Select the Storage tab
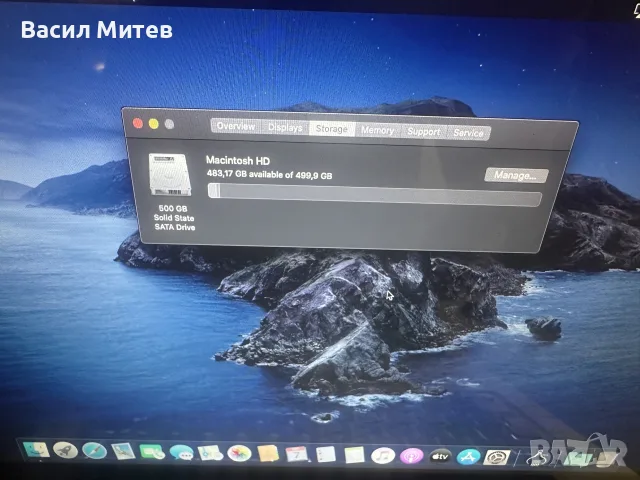The height and width of the screenshot is (480, 640). [x=331, y=129]
